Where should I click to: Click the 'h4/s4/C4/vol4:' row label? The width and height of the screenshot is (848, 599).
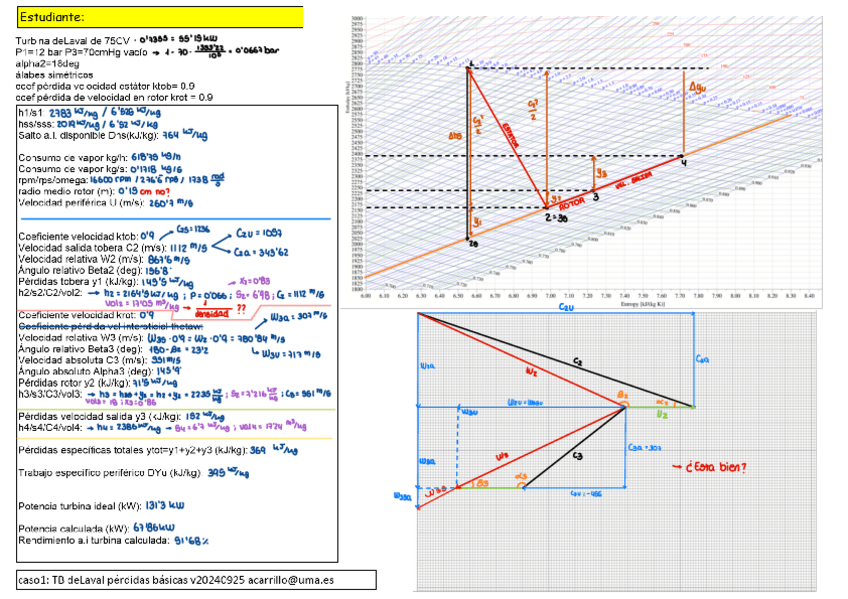pyautogui.click(x=50, y=428)
